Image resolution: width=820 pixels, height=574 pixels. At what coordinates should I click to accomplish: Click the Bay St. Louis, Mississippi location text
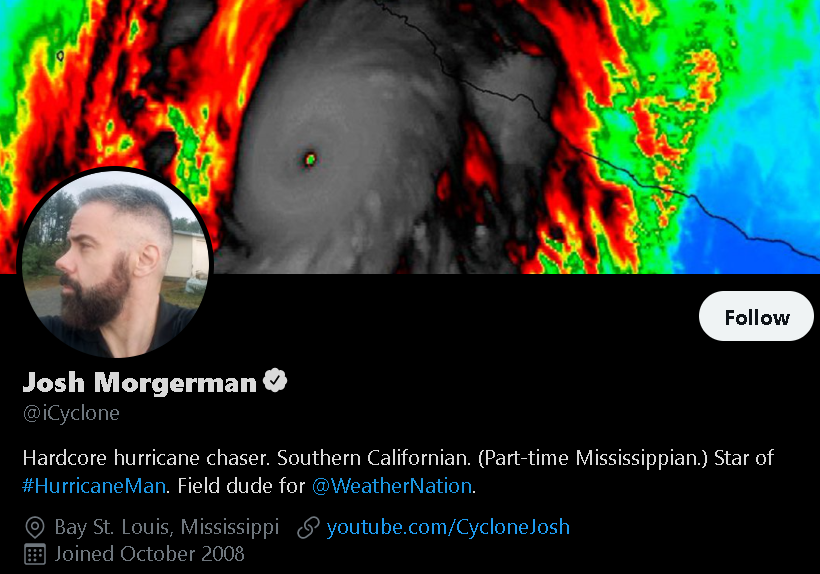click(x=167, y=527)
